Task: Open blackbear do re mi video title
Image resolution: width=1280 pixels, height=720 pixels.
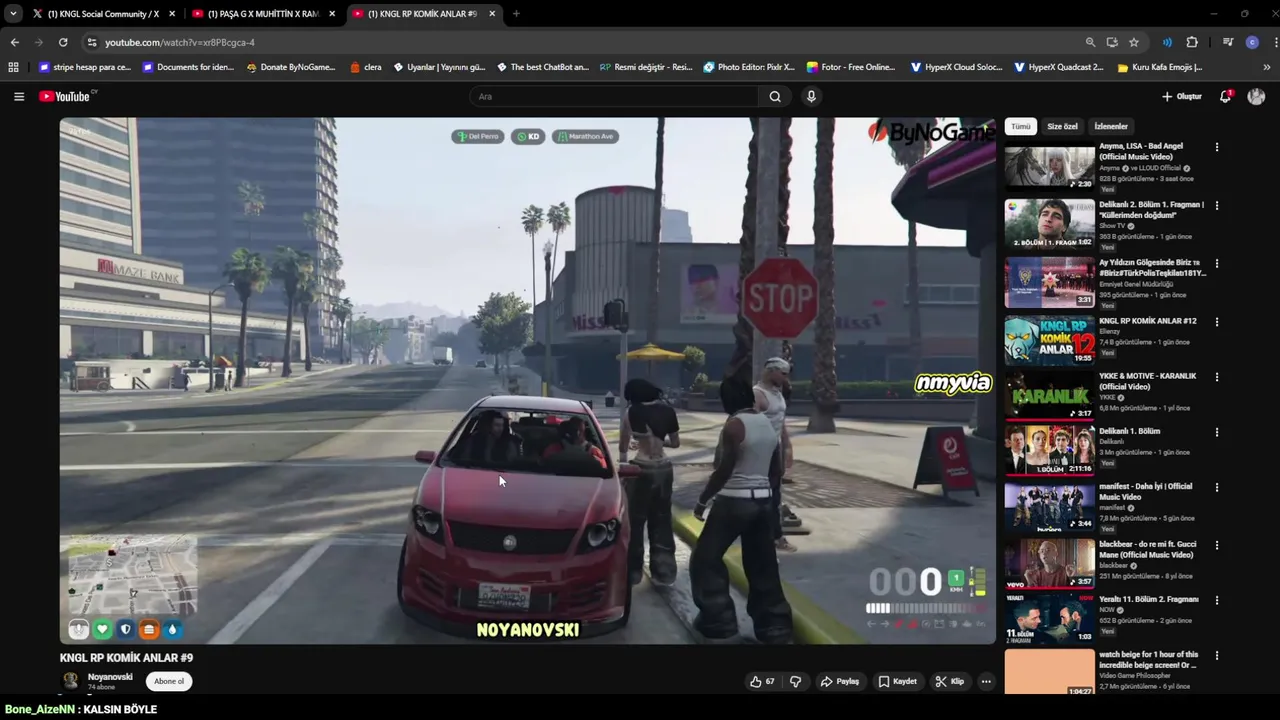Action: [1147, 549]
